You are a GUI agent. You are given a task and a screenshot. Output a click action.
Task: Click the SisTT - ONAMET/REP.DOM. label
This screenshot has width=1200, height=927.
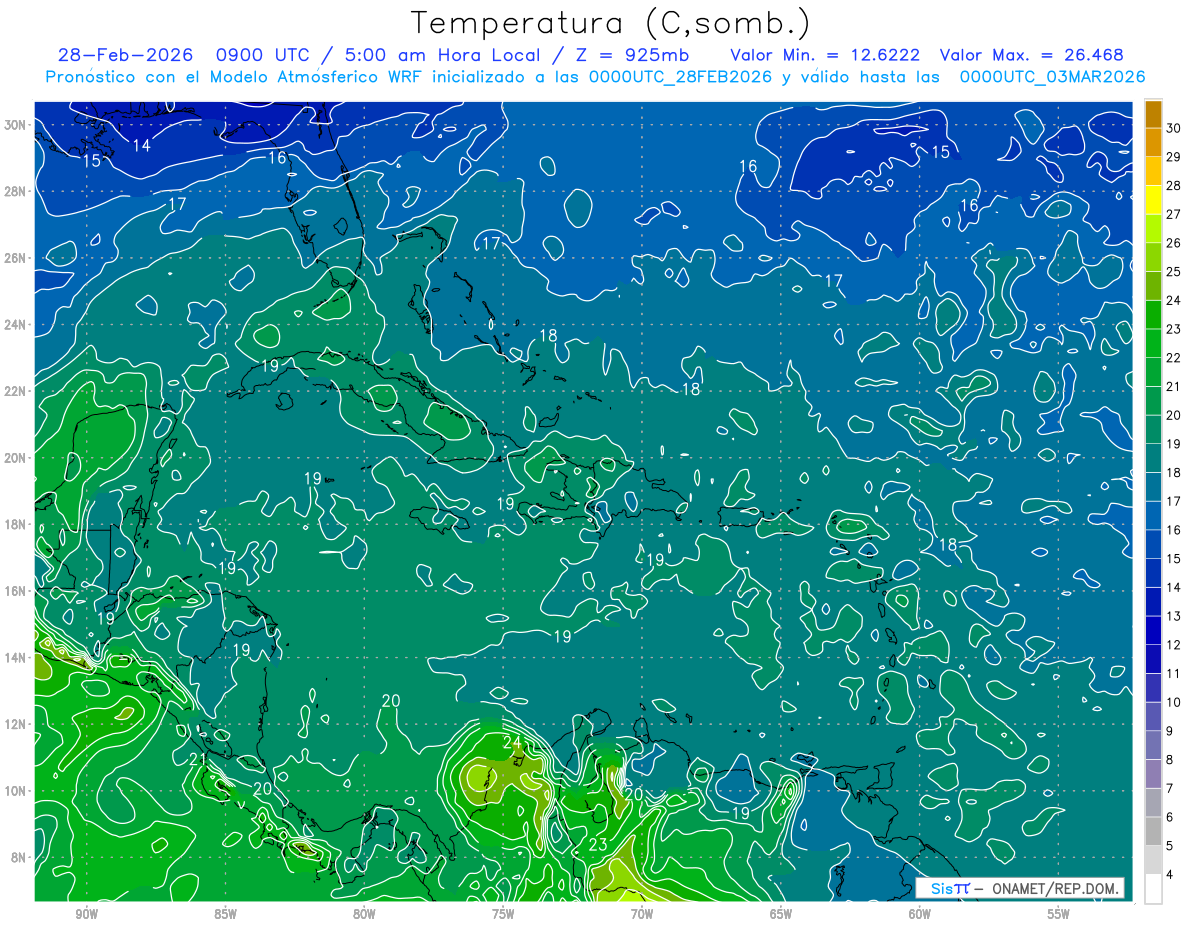pyautogui.click(x=1020, y=888)
